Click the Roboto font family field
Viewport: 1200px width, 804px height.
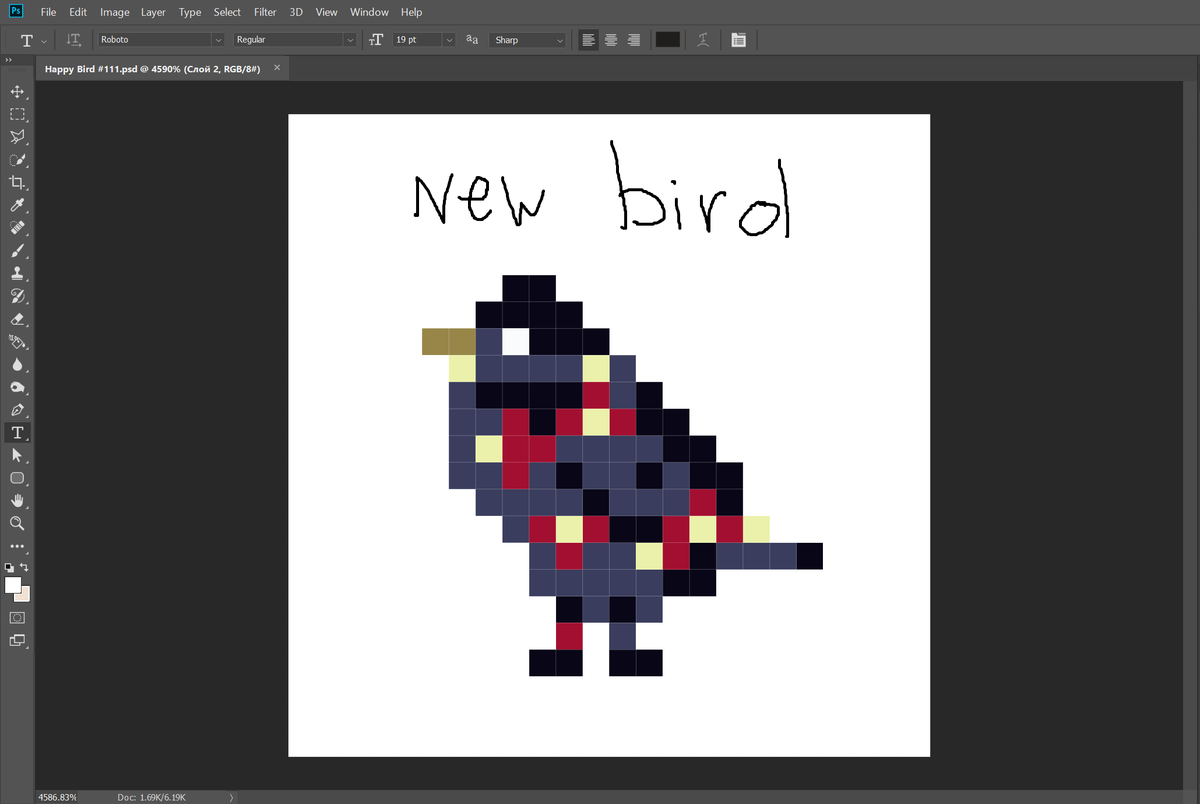coord(154,40)
